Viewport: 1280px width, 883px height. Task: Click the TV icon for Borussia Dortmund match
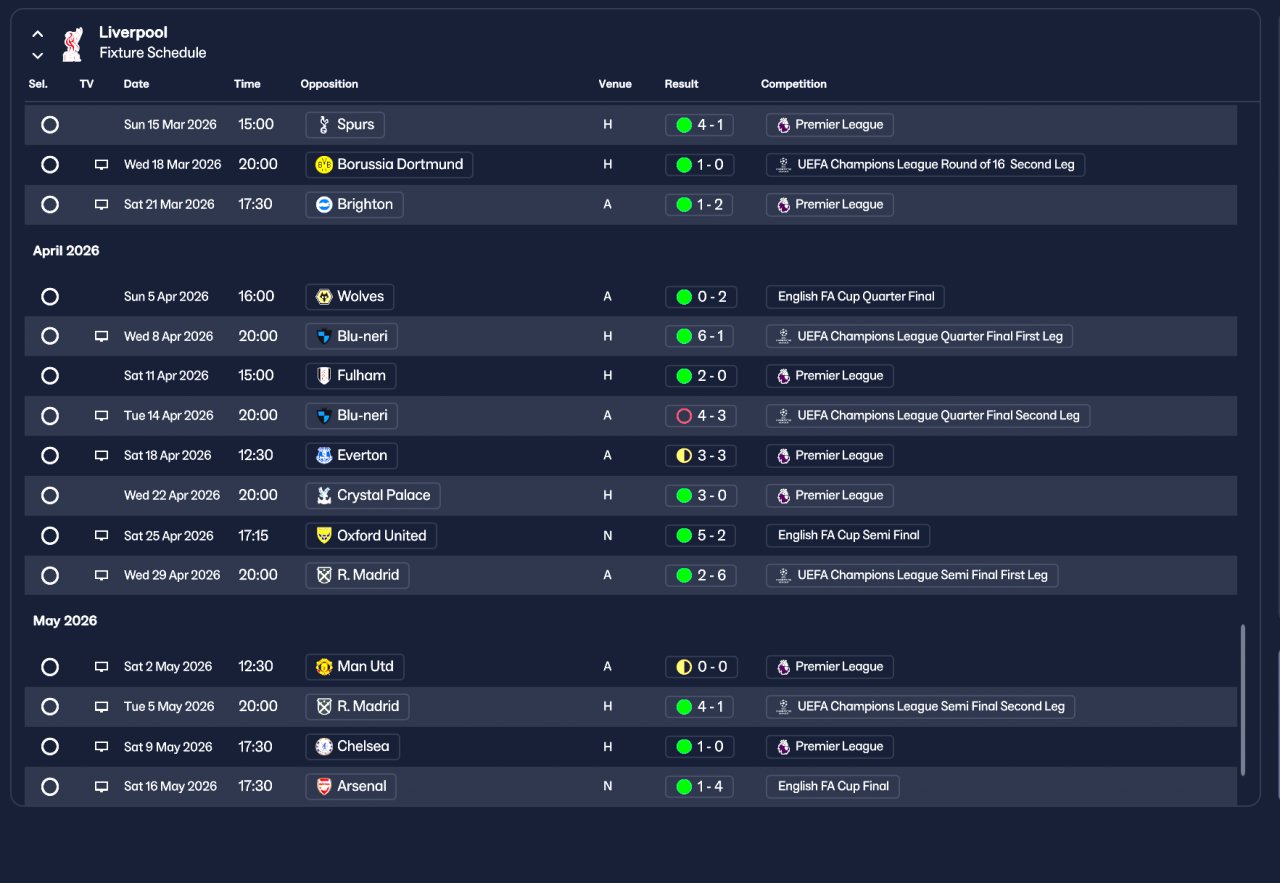pyautogui.click(x=101, y=165)
